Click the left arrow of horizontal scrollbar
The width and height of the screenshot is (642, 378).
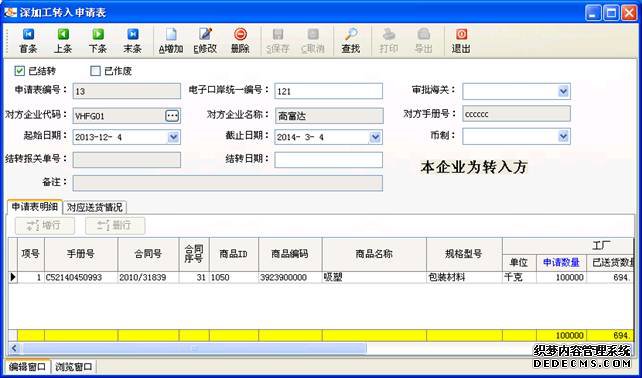14,349
